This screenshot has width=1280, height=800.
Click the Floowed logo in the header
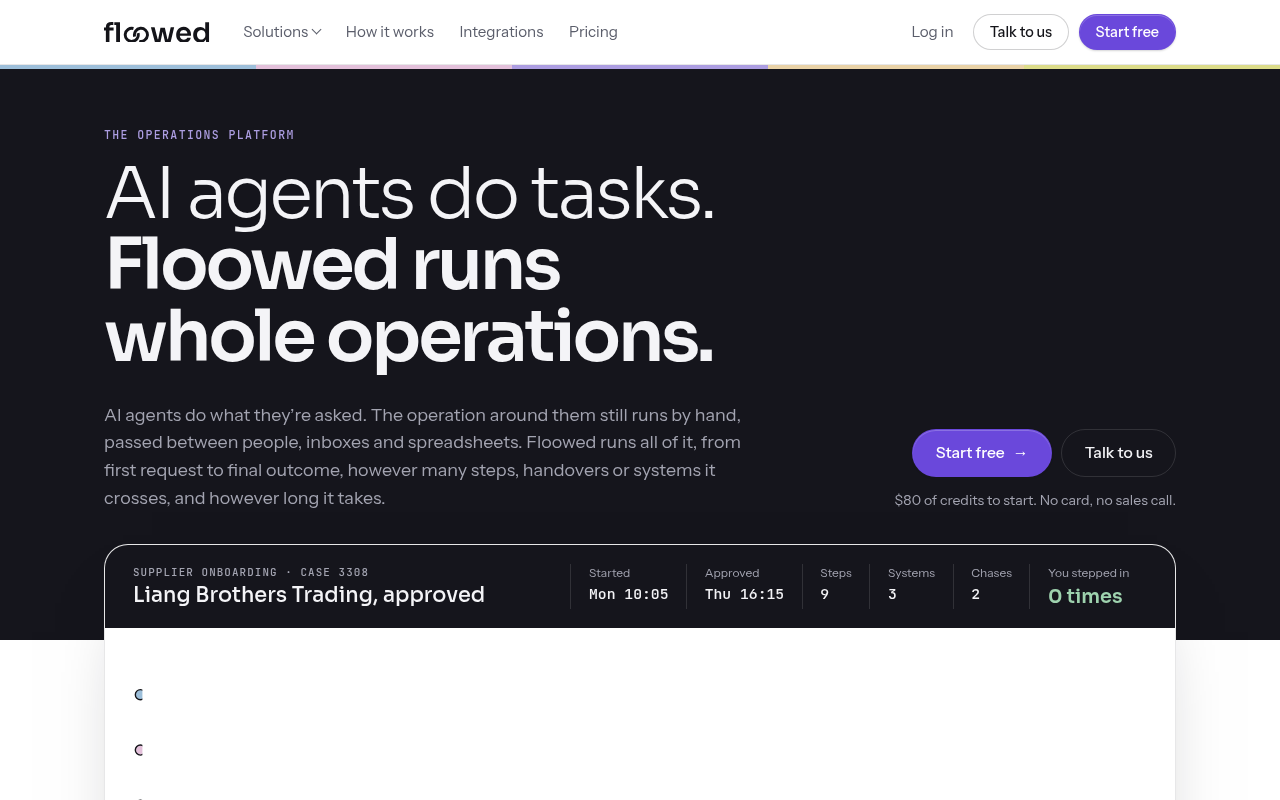click(157, 32)
